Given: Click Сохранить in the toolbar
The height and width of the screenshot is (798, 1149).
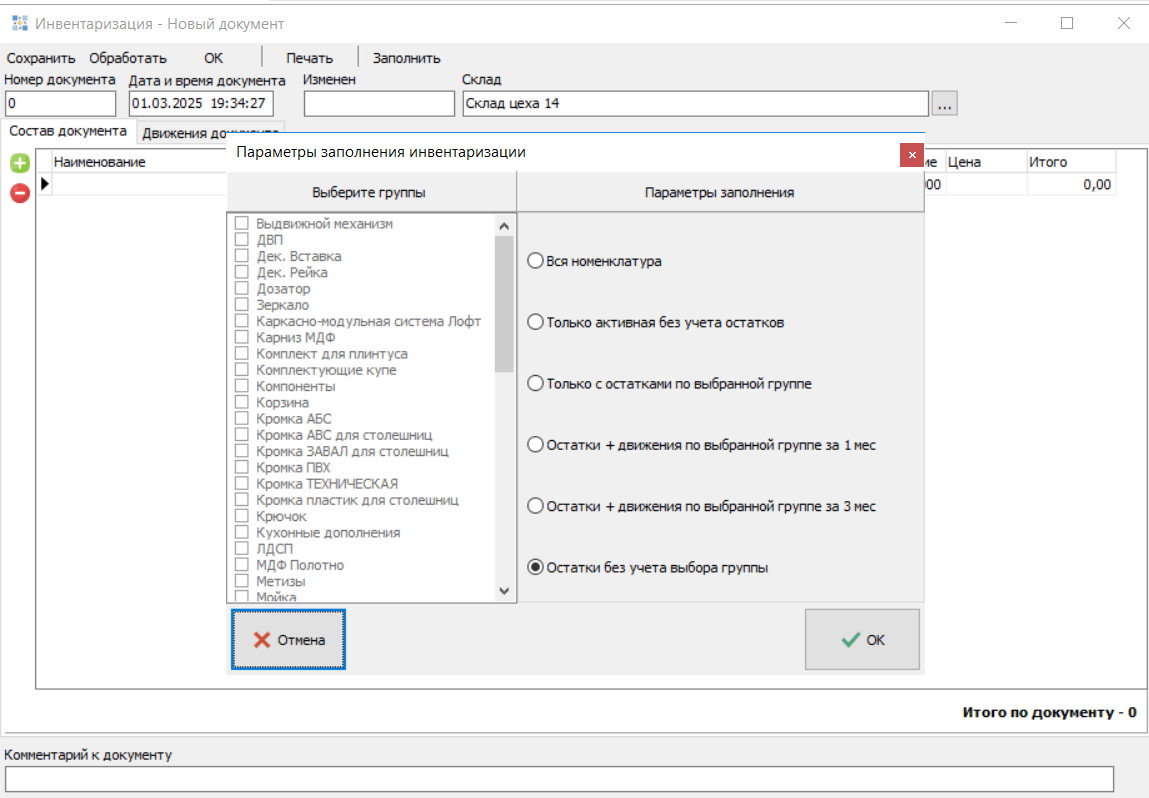Looking at the screenshot, I should click(41, 58).
